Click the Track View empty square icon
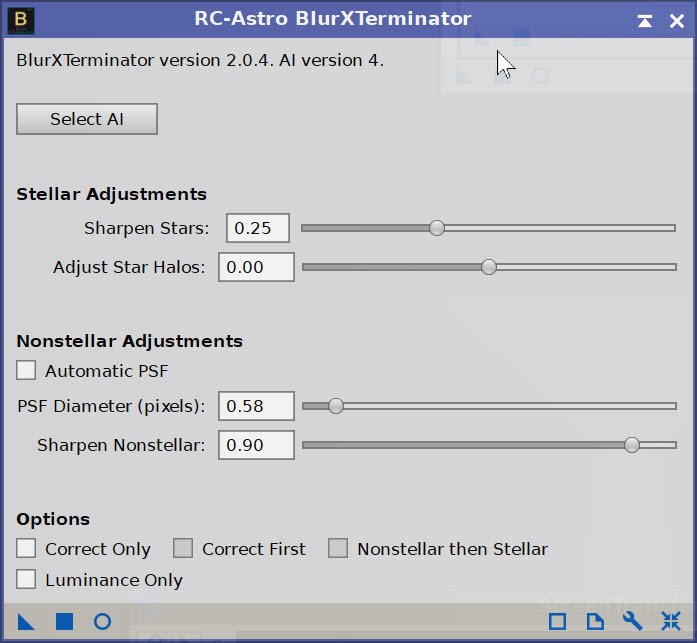 pyautogui.click(x=557, y=621)
